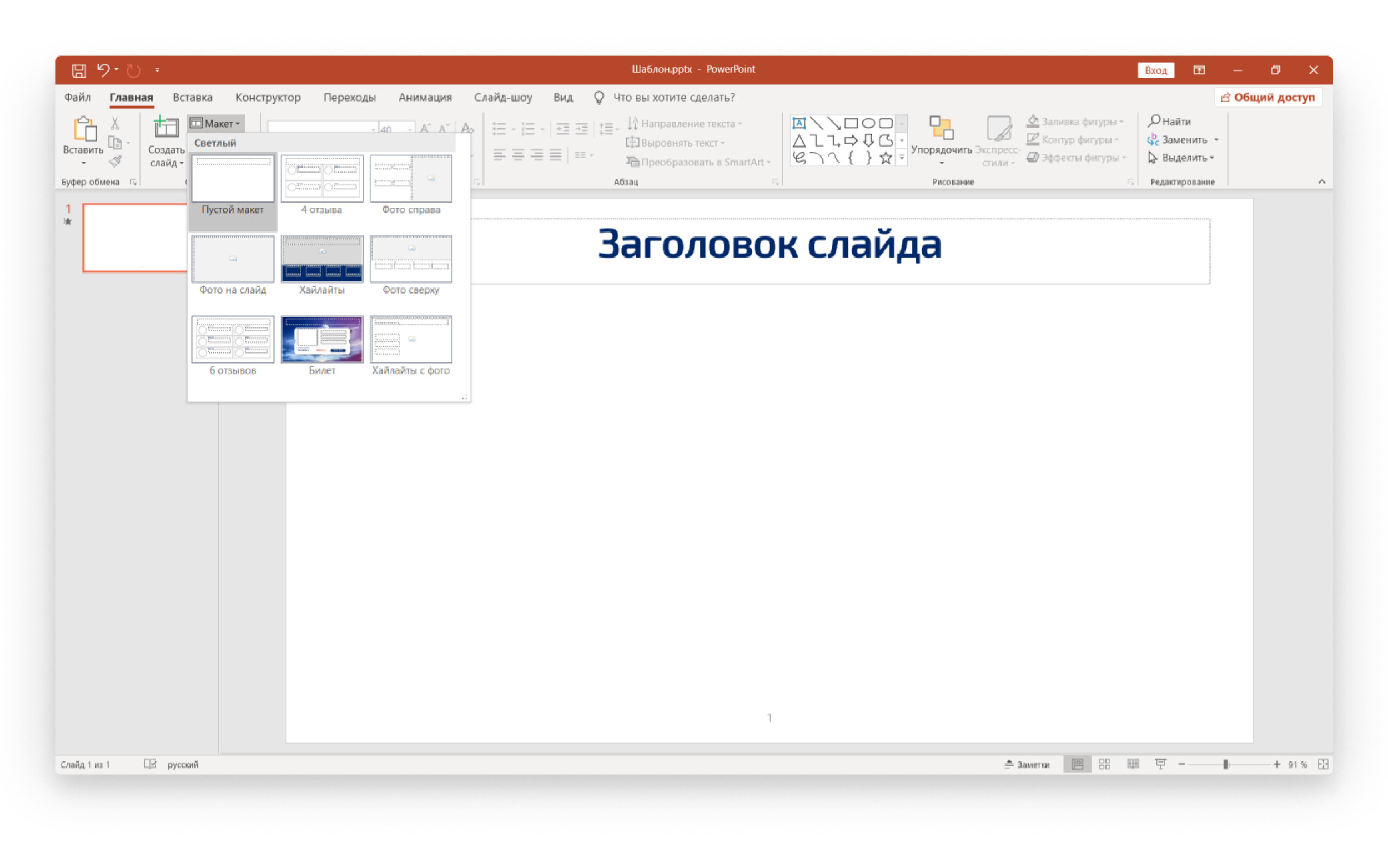The height and width of the screenshot is (868, 1388).
Task: Click the zoom slider handle
Action: 1225,764
